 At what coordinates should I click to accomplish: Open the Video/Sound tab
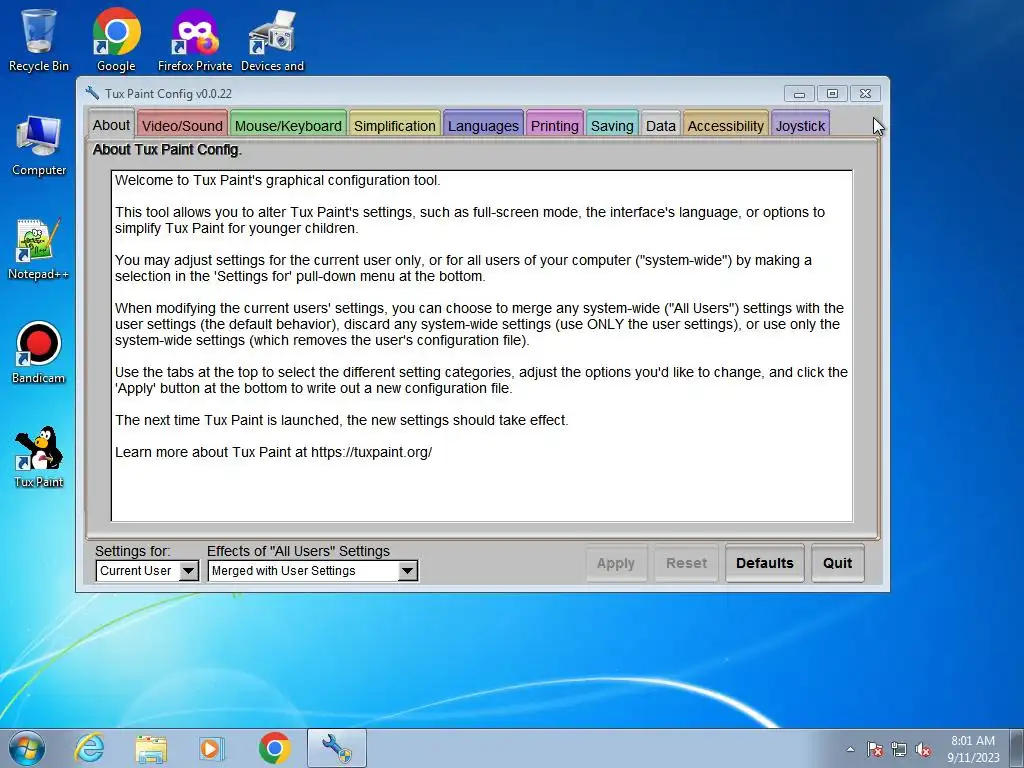(182, 125)
